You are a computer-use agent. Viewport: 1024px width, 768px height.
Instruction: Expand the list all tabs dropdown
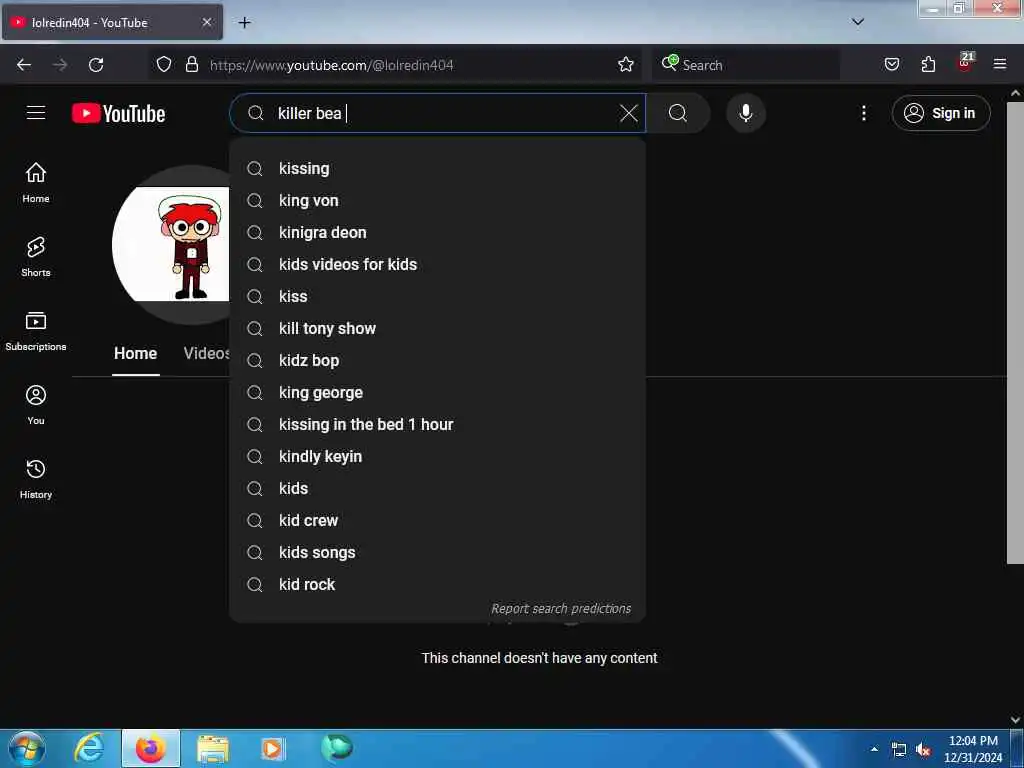(x=858, y=22)
